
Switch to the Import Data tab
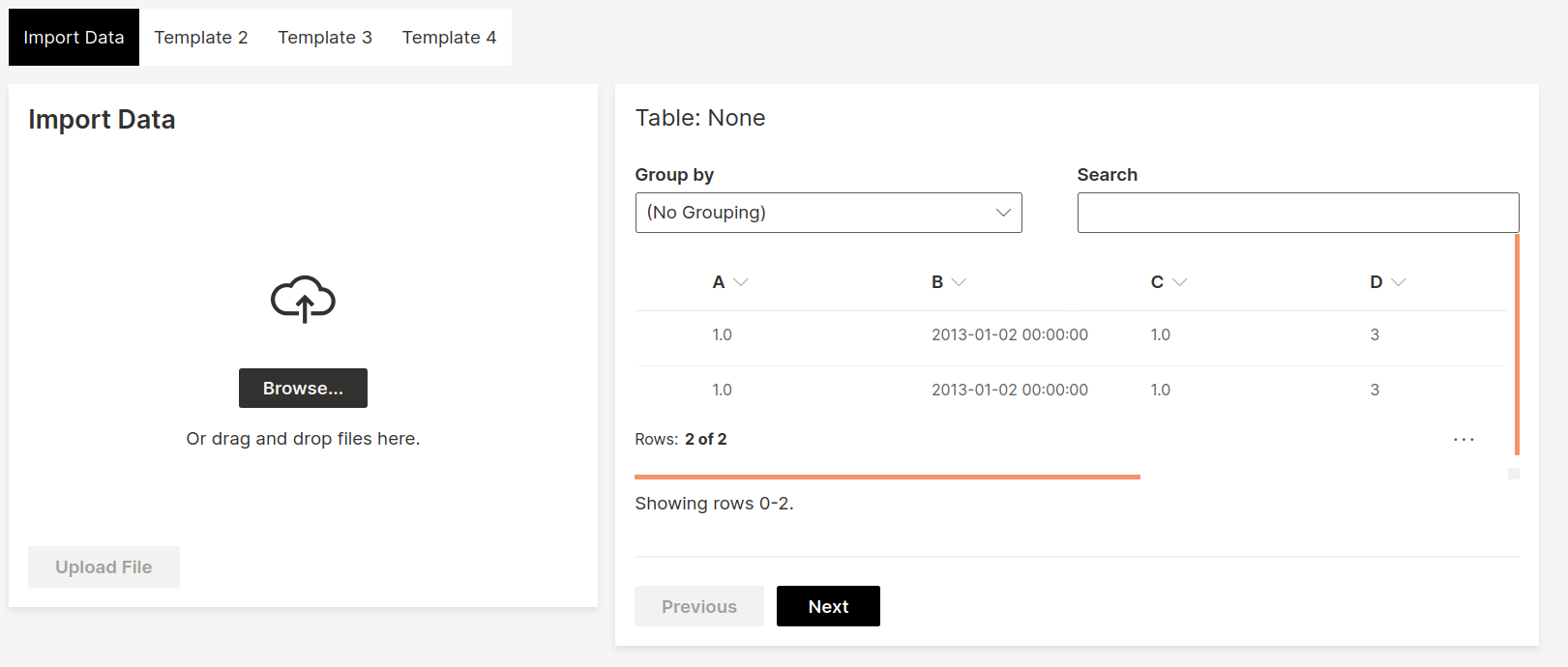click(x=74, y=37)
